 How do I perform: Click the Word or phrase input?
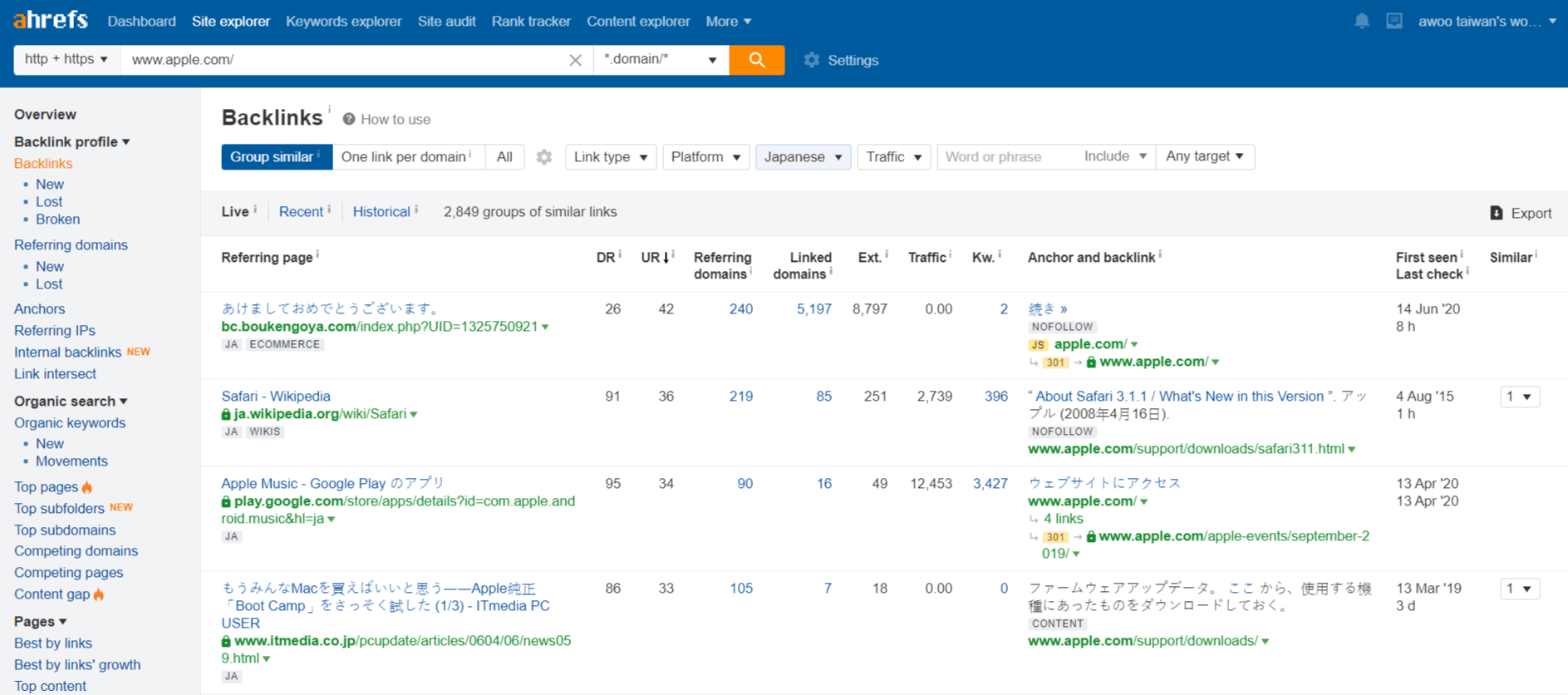(1006, 156)
